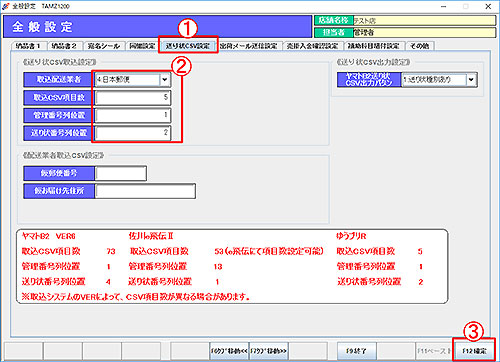Switch to the 補助科目紐付設定 tab
Screen dimensions: 500x362
click(374, 46)
